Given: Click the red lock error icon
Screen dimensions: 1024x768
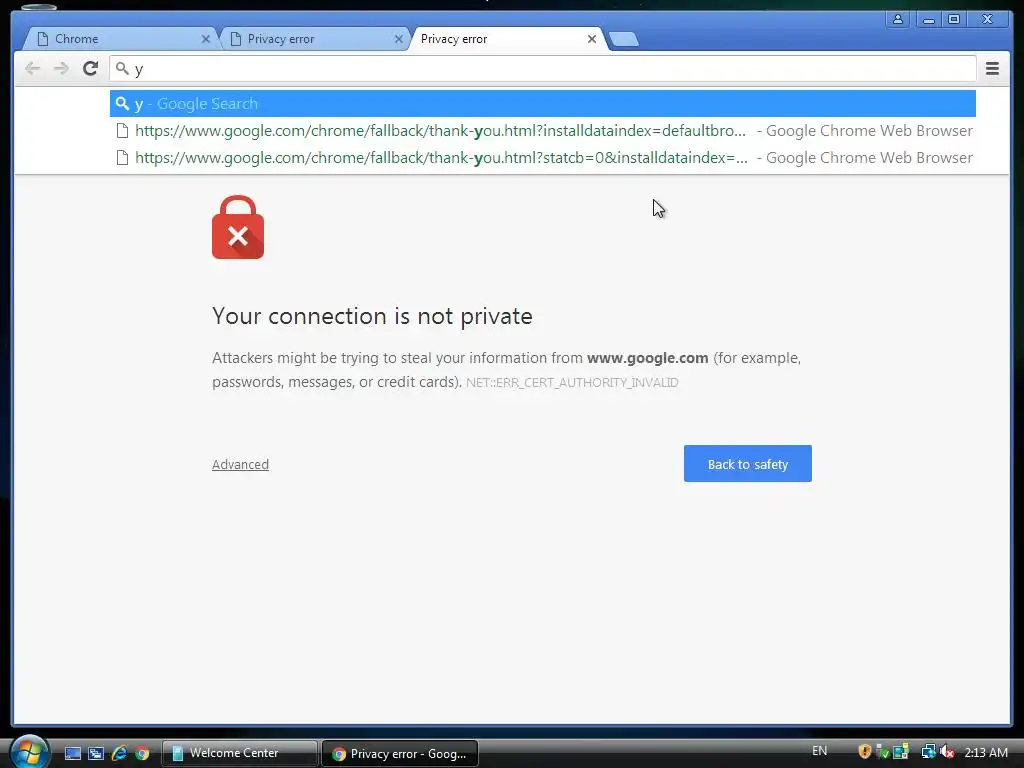Looking at the screenshot, I should [x=238, y=227].
